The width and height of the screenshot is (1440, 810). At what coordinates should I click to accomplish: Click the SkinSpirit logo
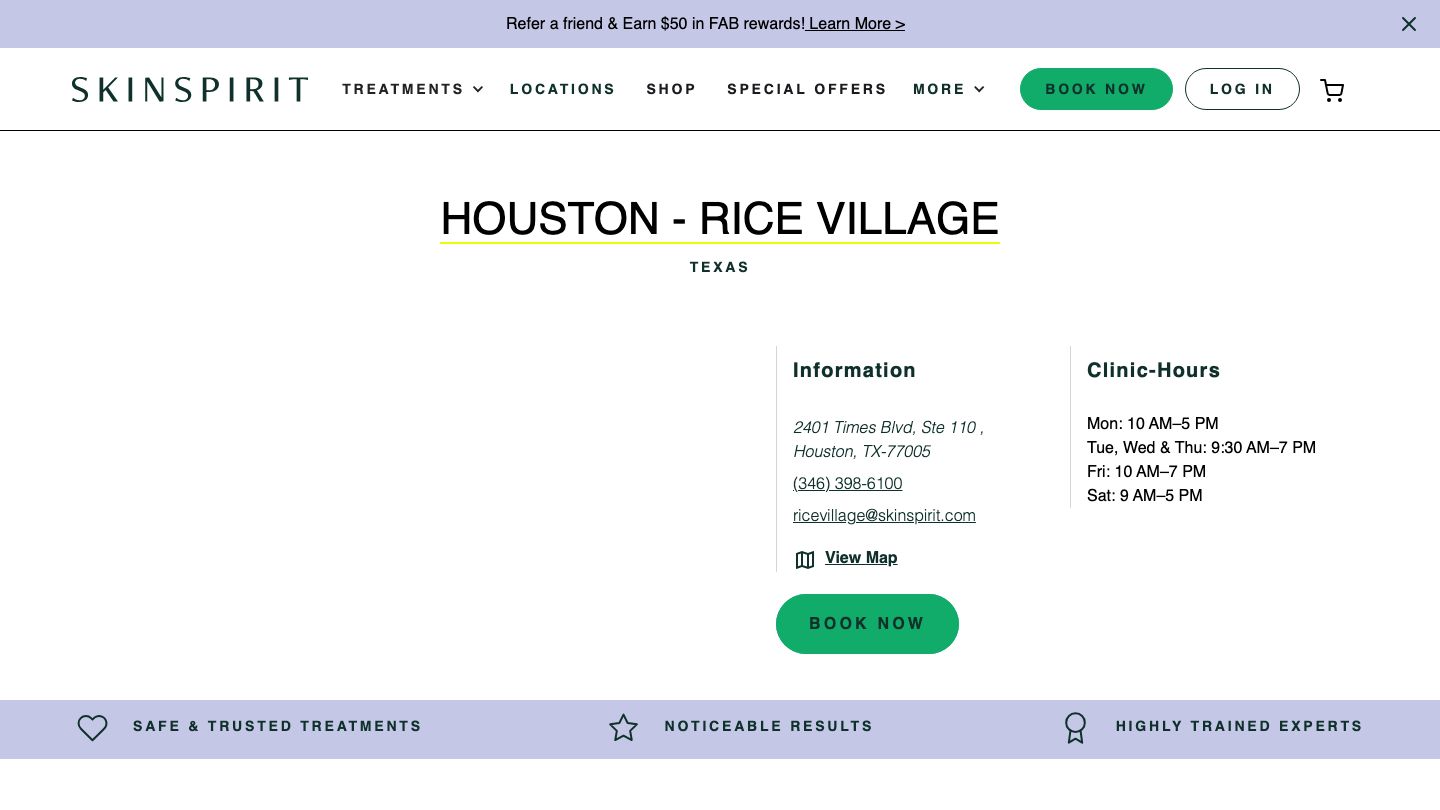pos(189,89)
